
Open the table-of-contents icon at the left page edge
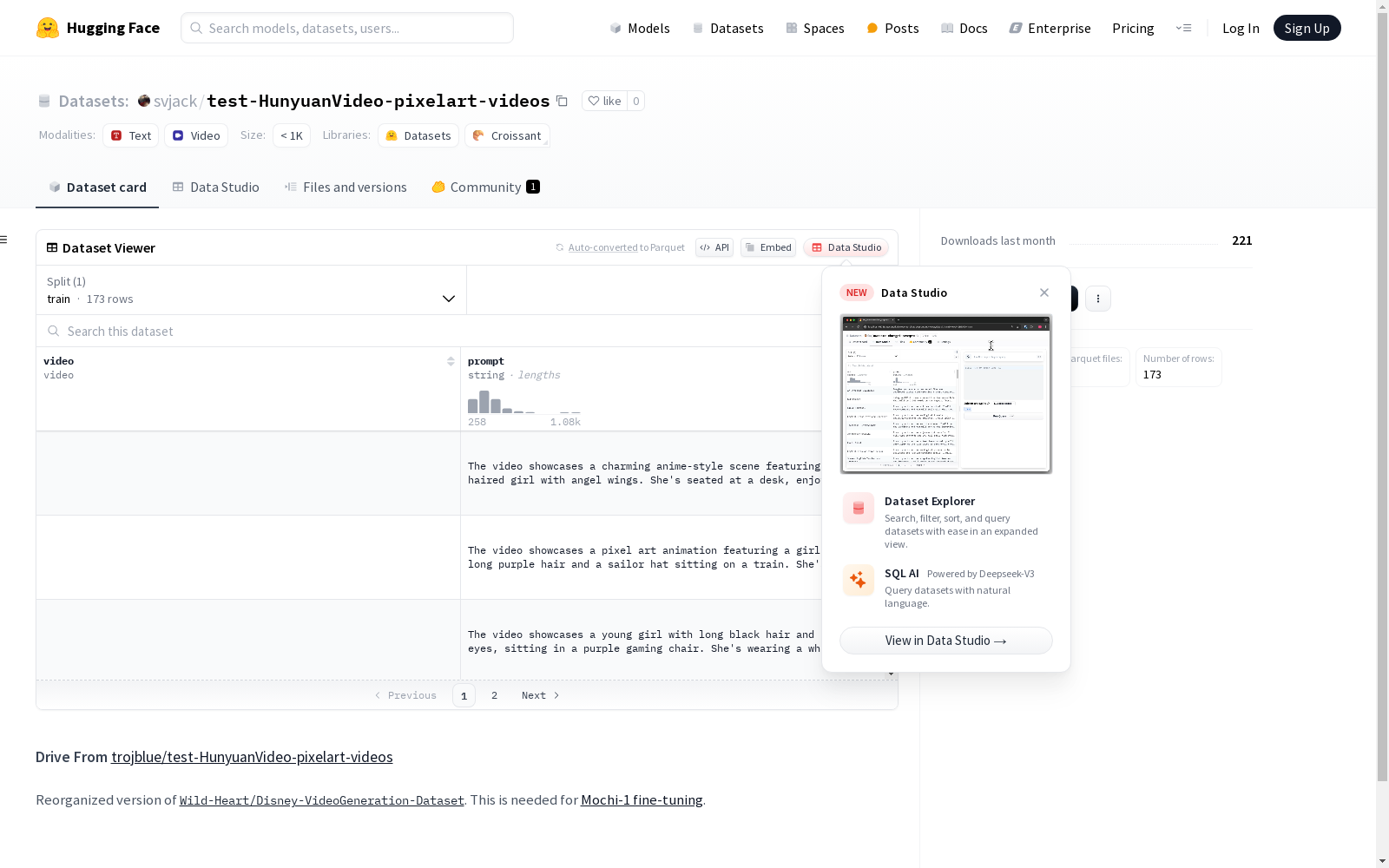(x=3, y=240)
